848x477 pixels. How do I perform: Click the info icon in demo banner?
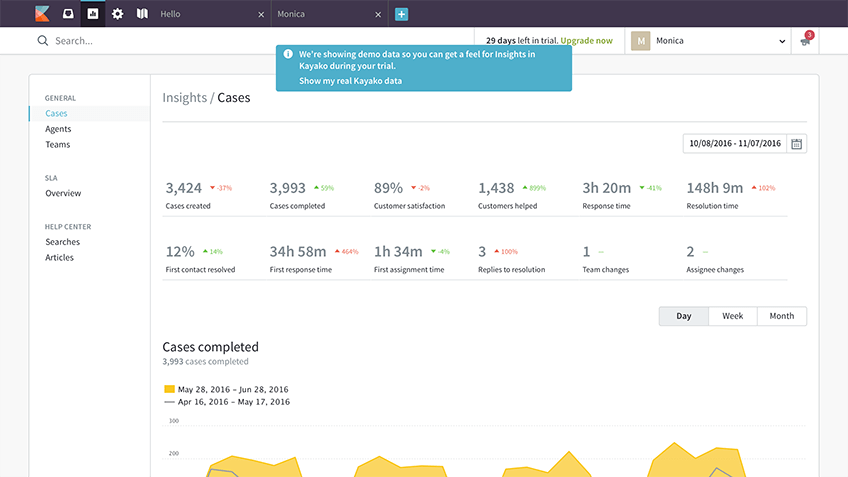(x=288, y=54)
